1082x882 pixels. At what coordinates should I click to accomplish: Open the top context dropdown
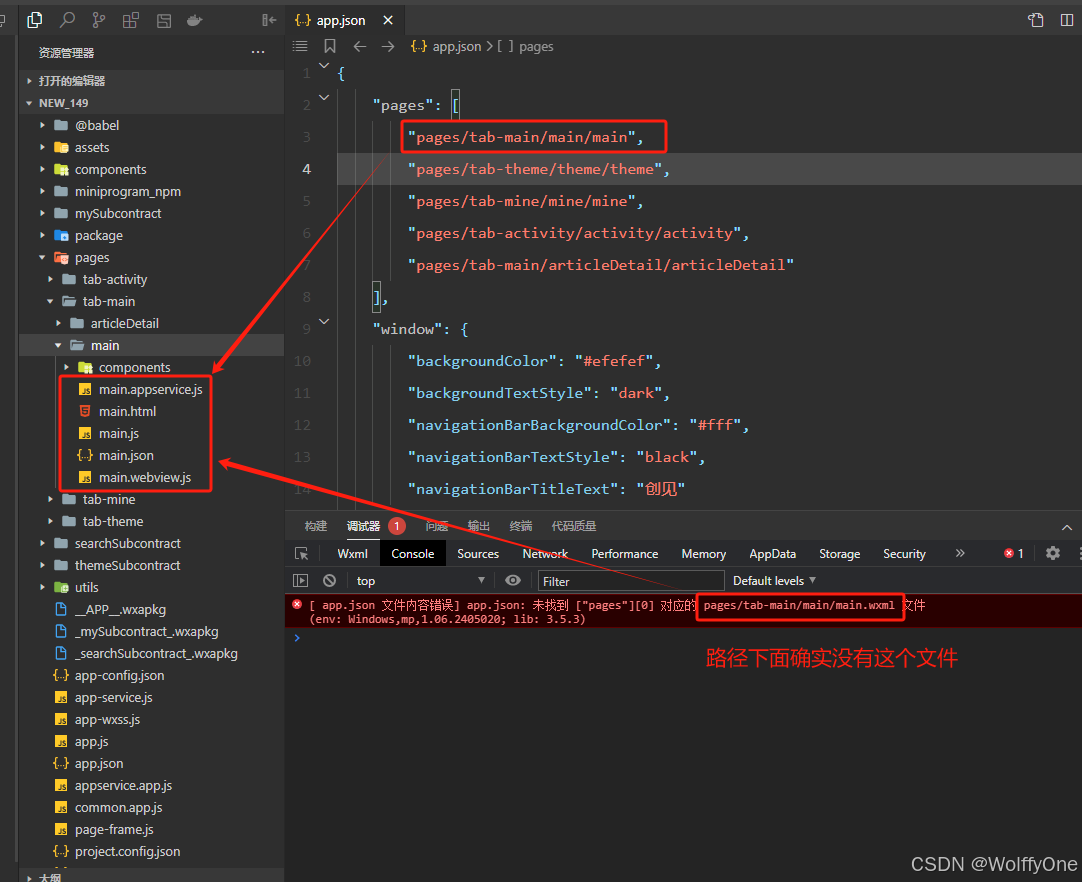coord(420,580)
